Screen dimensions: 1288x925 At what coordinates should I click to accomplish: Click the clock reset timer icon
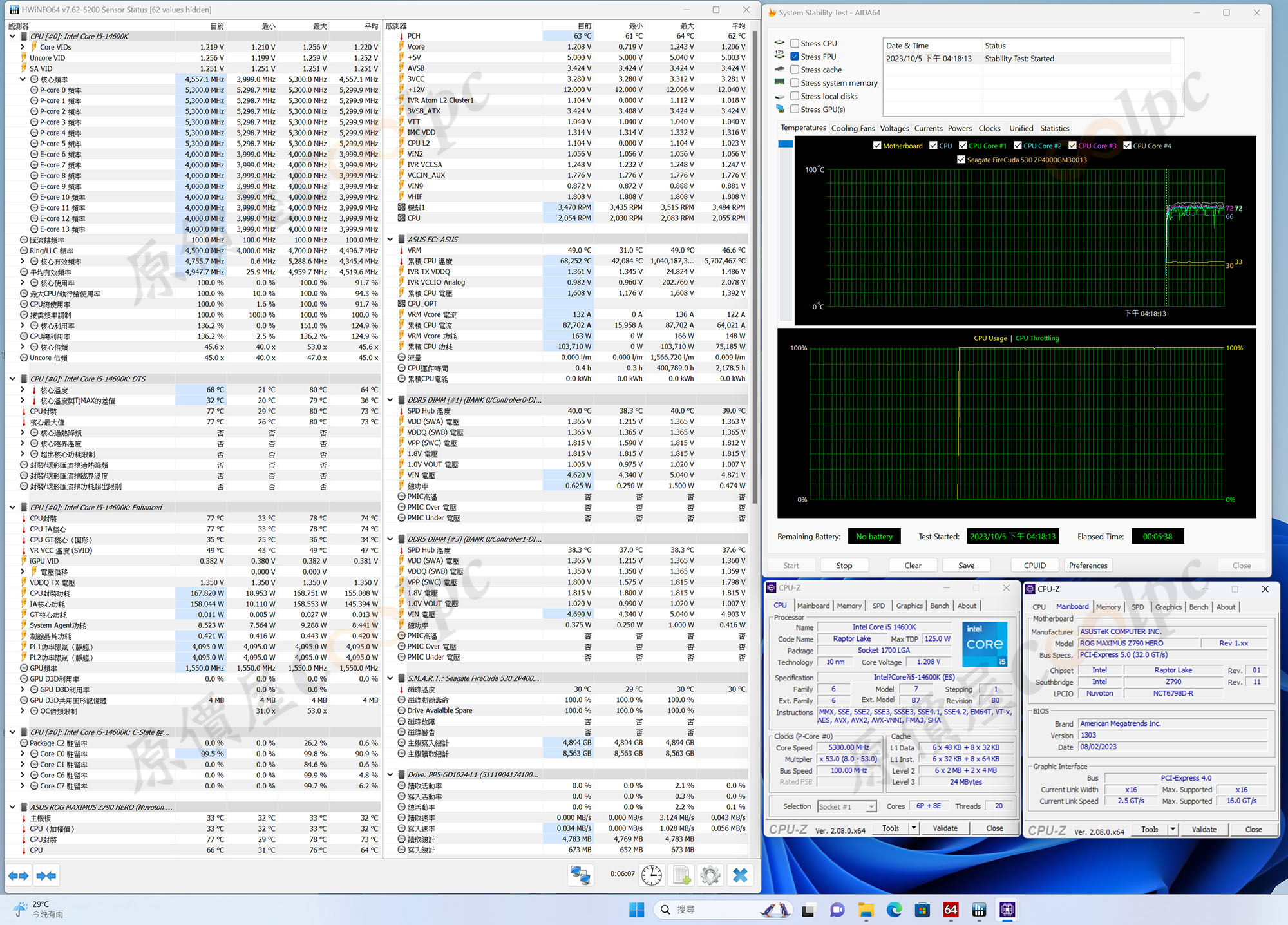[652, 875]
